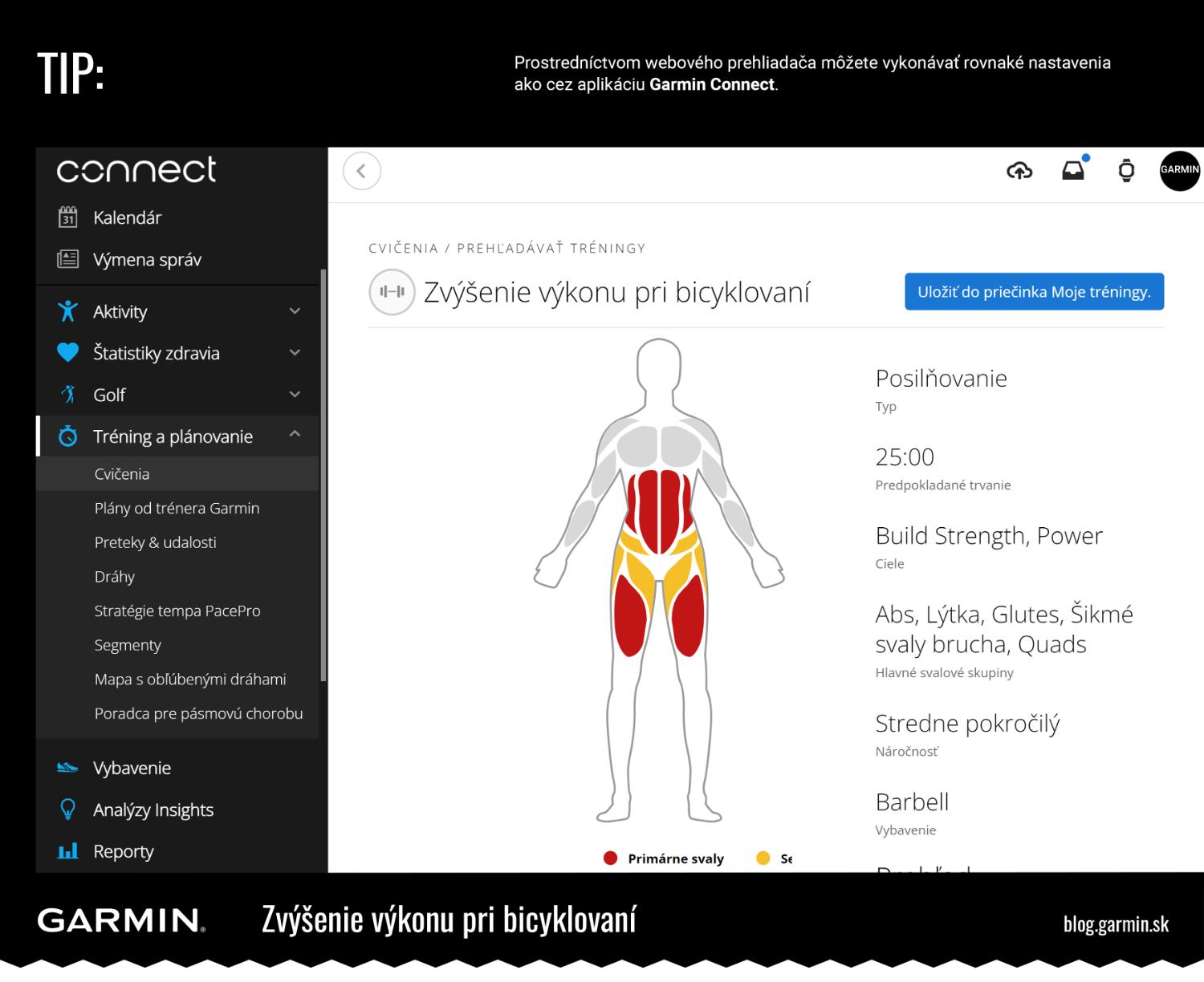1204x982 pixels.
Task: Click the lightbulb icon for Analýzy Insights
Action: [68, 810]
